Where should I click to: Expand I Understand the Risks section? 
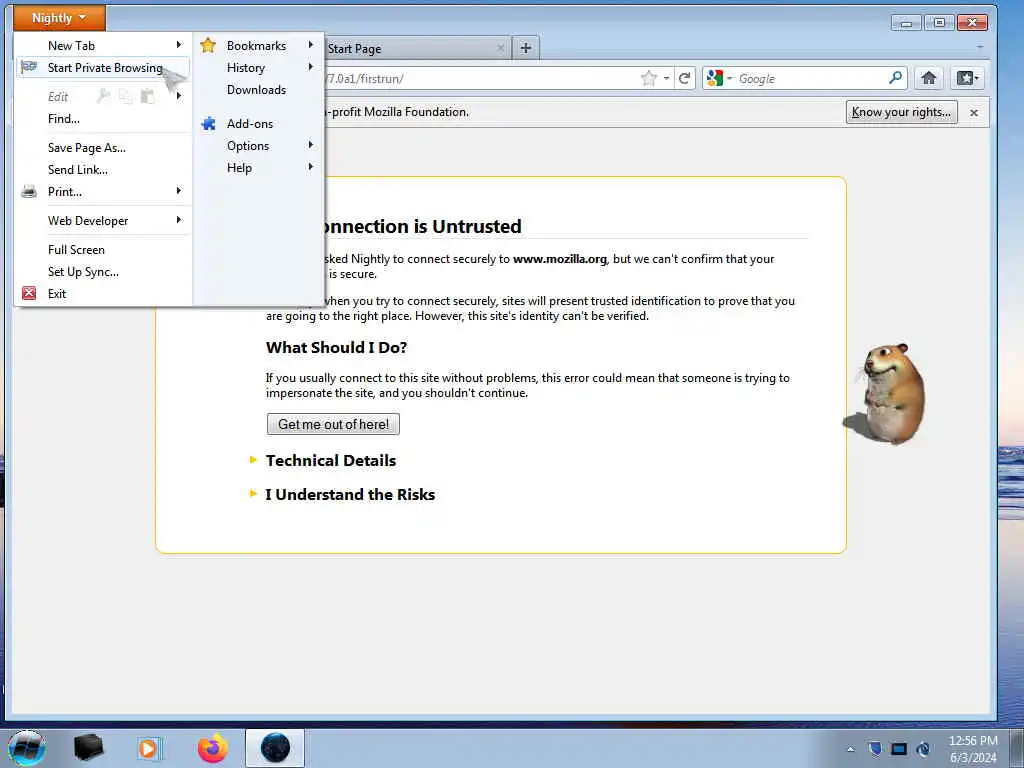pyautogui.click(x=350, y=494)
